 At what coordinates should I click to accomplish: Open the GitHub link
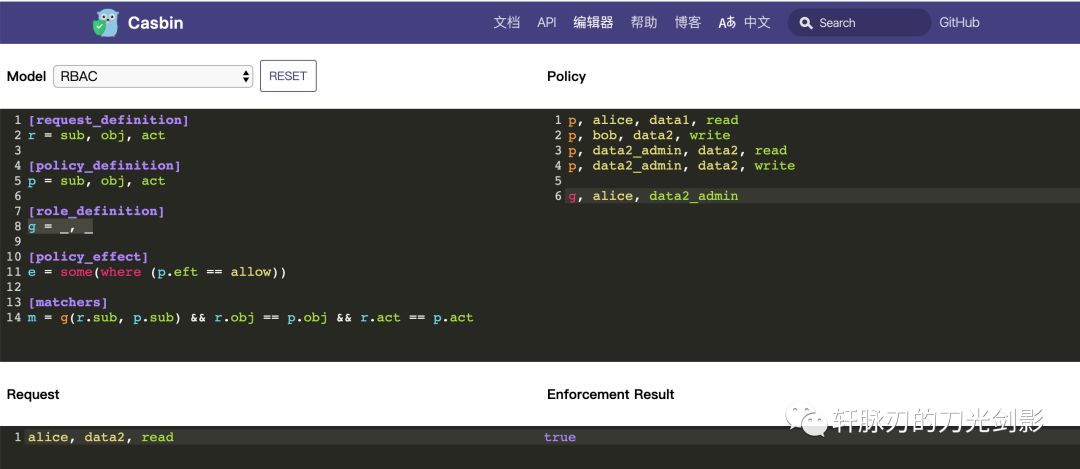click(x=959, y=23)
